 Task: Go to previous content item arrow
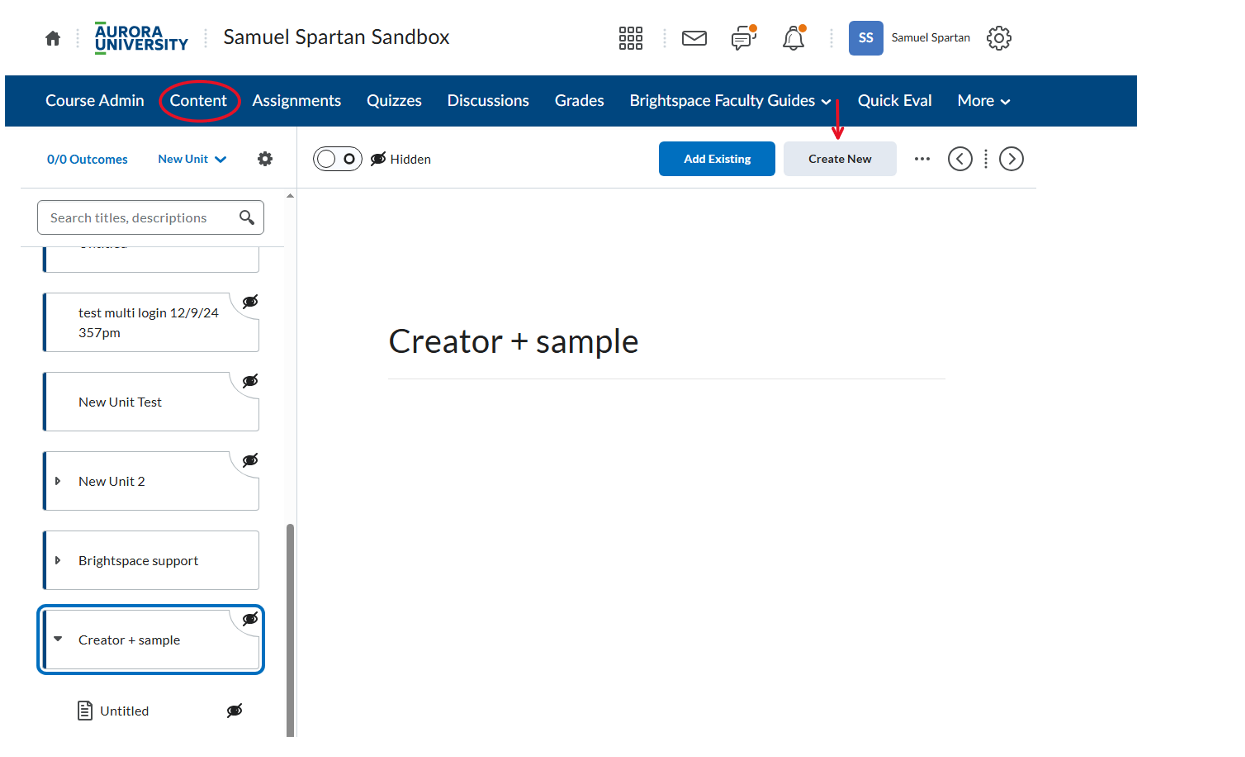[960, 159]
